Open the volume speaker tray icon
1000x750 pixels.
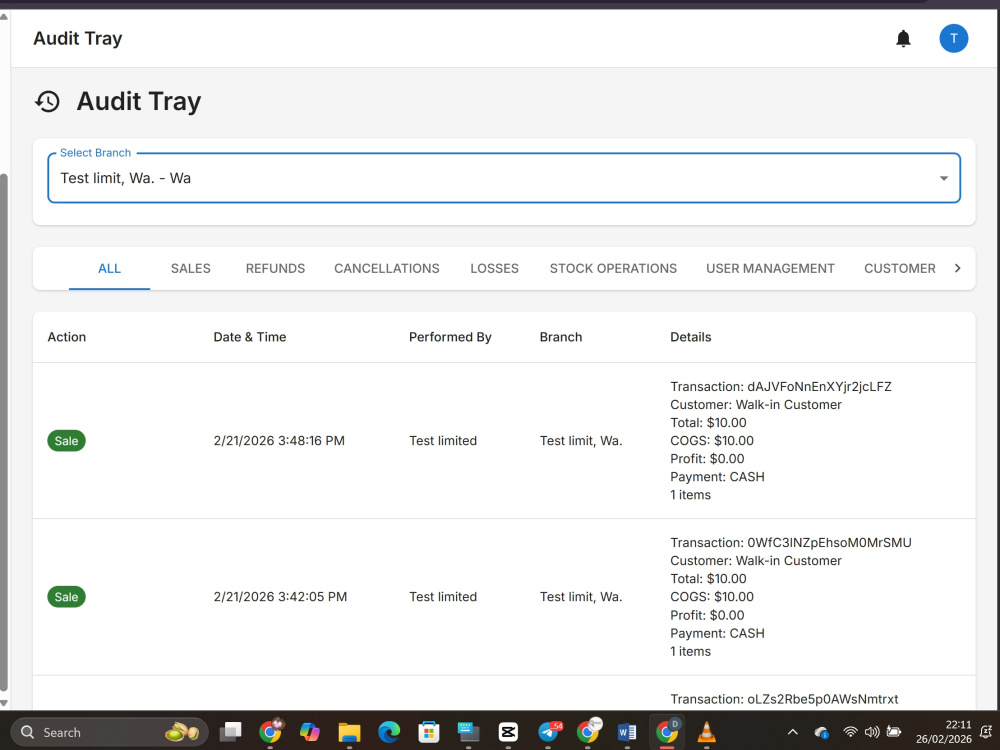tap(872, 732)
